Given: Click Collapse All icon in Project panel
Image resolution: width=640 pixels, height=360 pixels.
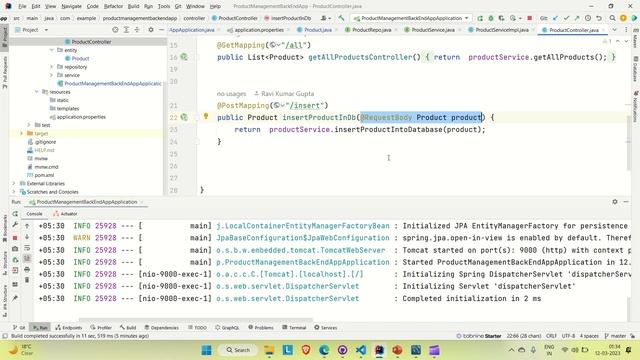Looking at the screenshot, I should click(x=137, y=30).
